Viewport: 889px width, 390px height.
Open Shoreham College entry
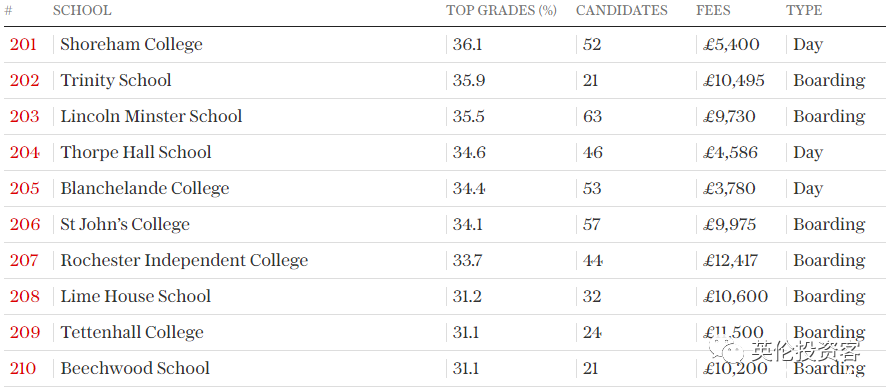coord(131,44)
